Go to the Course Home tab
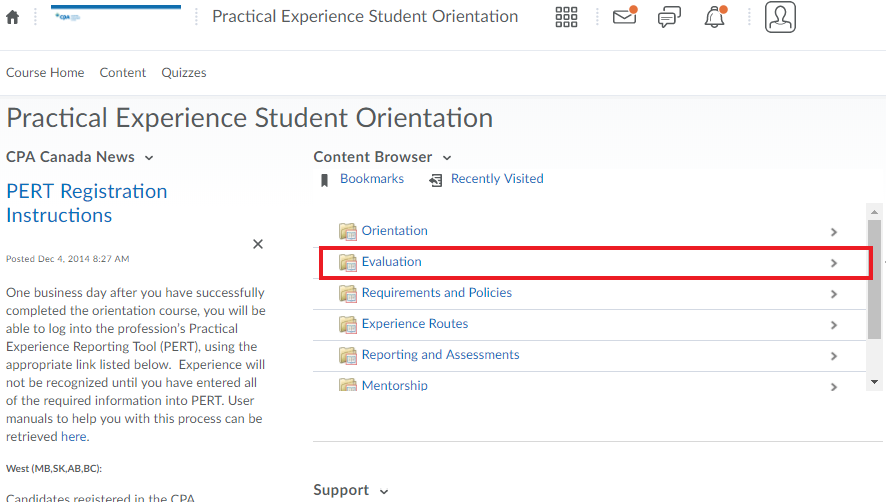 point(45,73)
